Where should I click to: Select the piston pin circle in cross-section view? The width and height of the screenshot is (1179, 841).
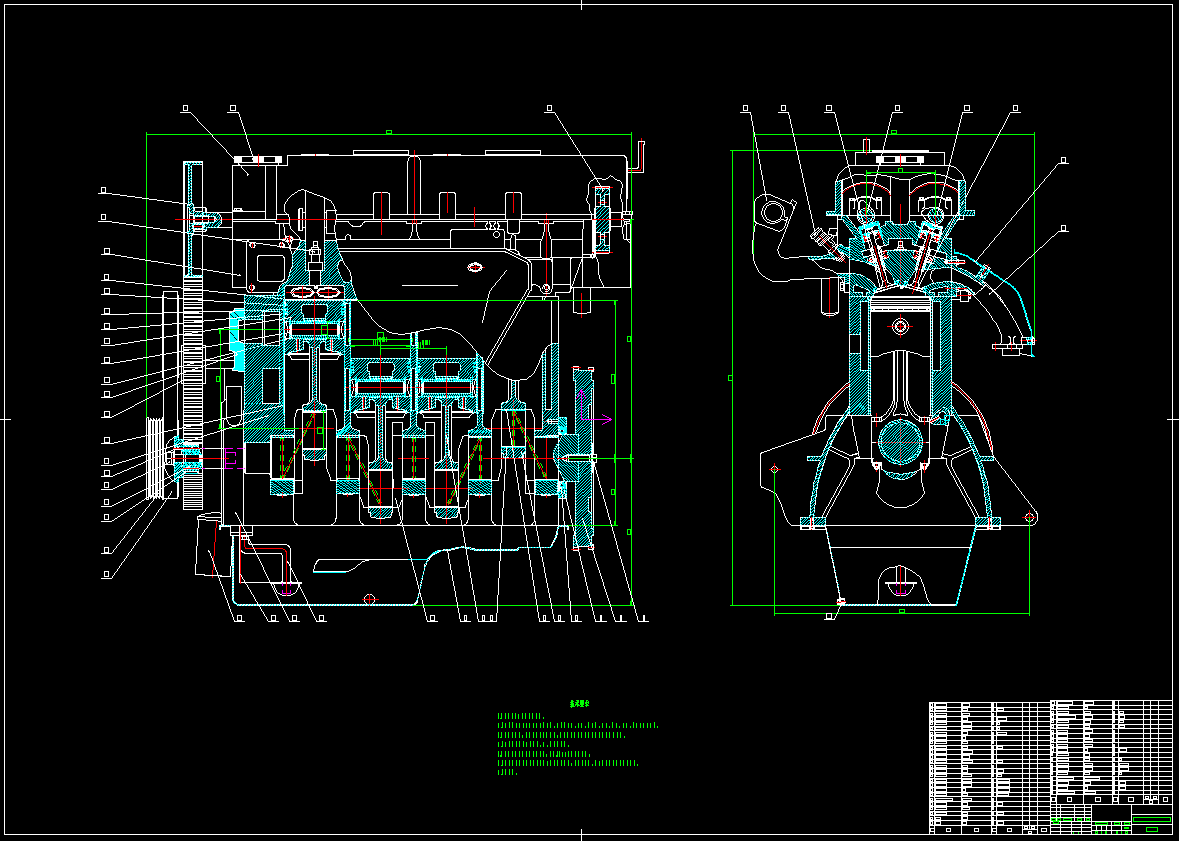tap(901, 326)
